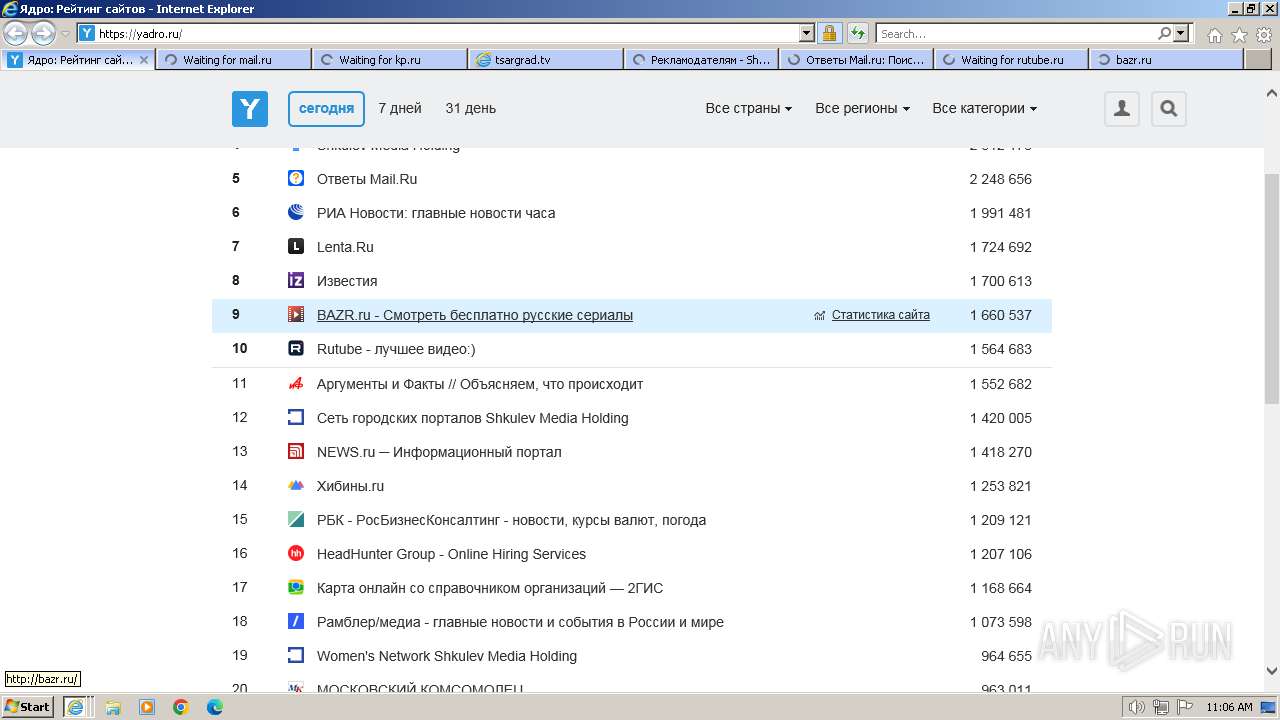Click the browser Back arrow button
1280x720 pixels.
click(x=16, y=34)
